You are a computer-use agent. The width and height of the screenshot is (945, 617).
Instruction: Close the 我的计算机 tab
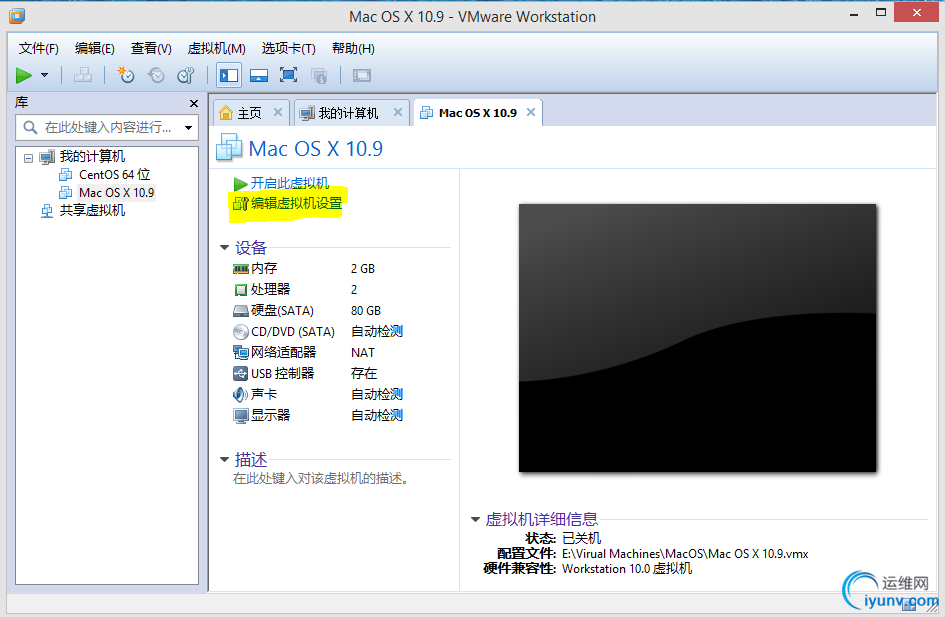point(398,112)
